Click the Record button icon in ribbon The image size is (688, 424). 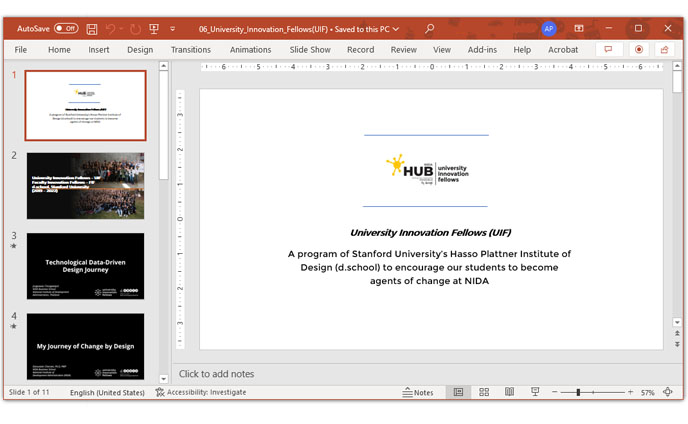tap(639, 49)
